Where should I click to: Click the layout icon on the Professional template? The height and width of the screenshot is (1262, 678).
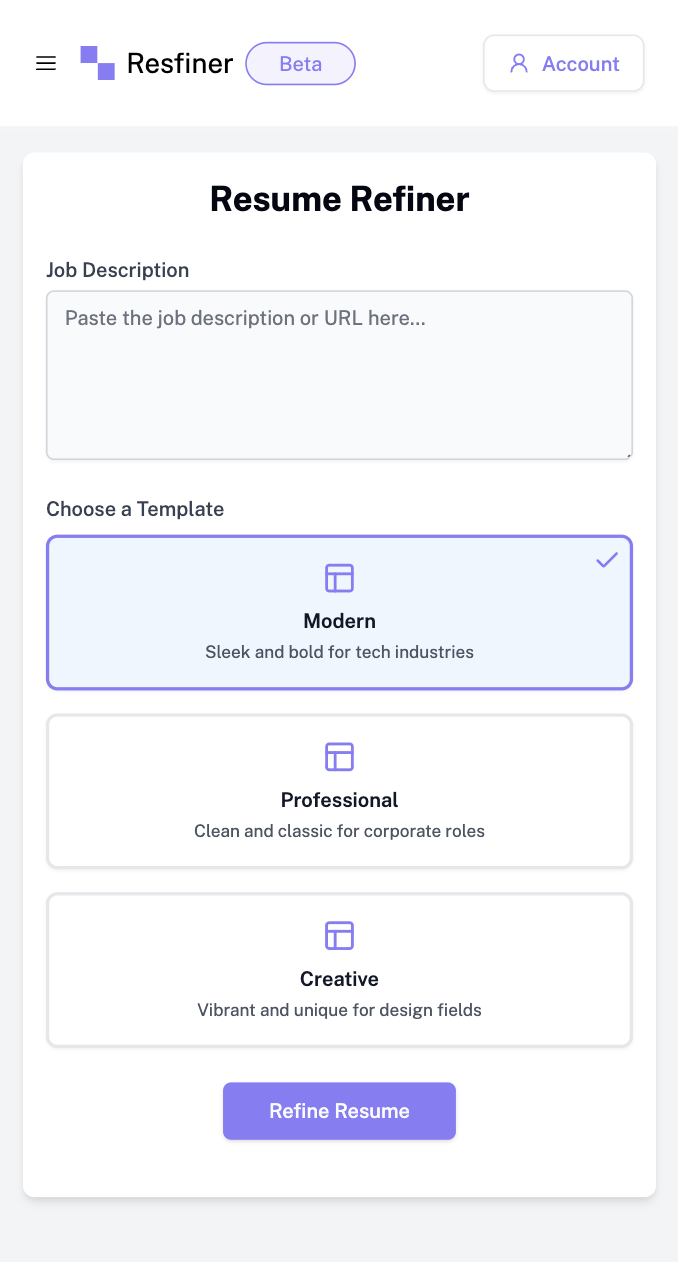pos(339,757)
